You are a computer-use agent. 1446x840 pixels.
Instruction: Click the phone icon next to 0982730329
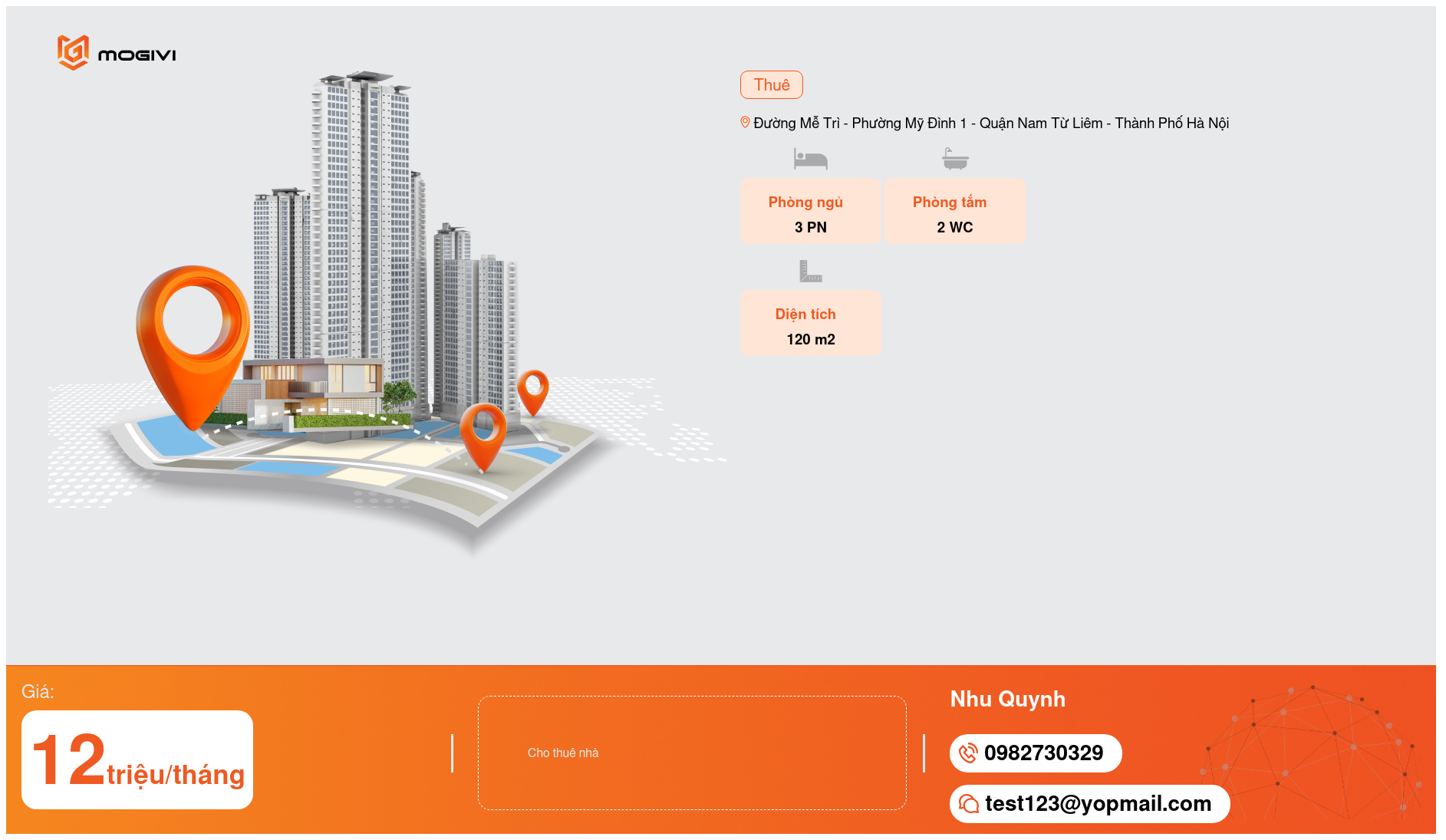[968, 753]
